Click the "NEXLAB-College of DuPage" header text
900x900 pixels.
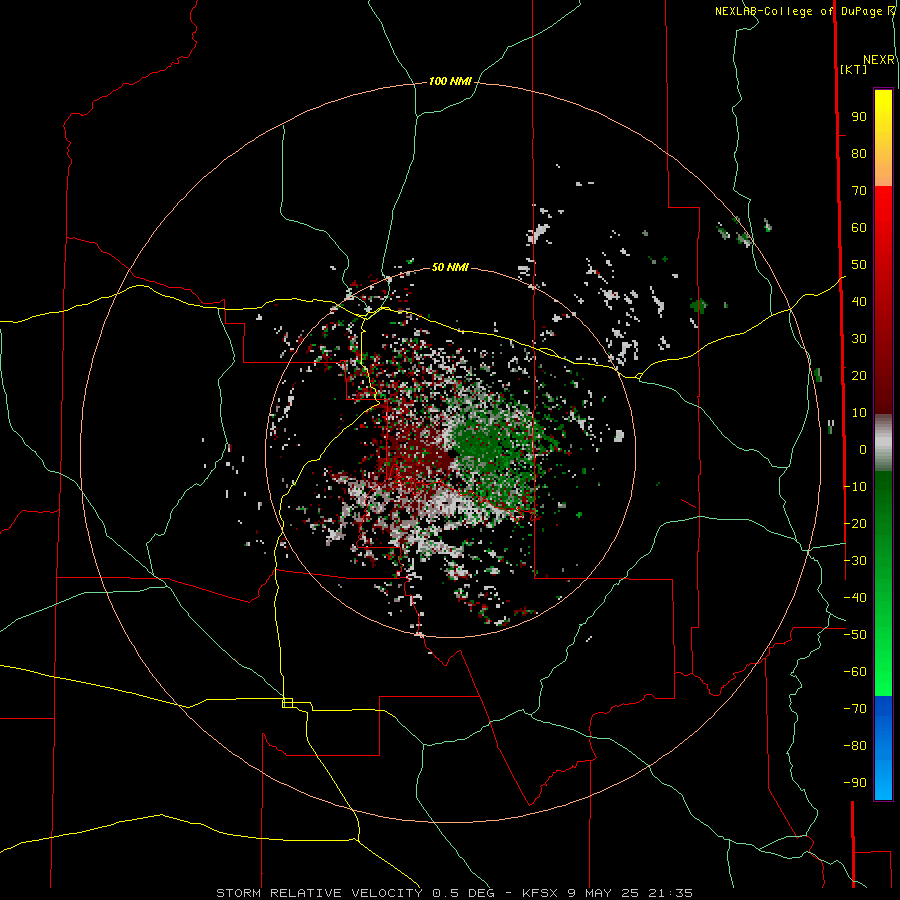801,11
